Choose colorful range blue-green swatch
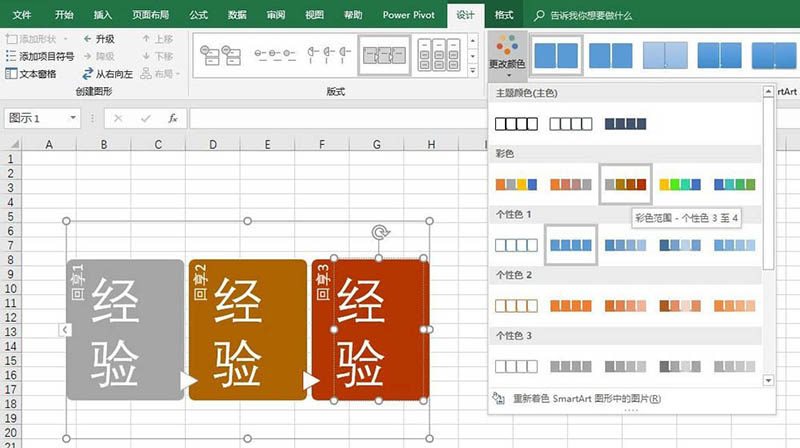 click(x=735, y=184)
